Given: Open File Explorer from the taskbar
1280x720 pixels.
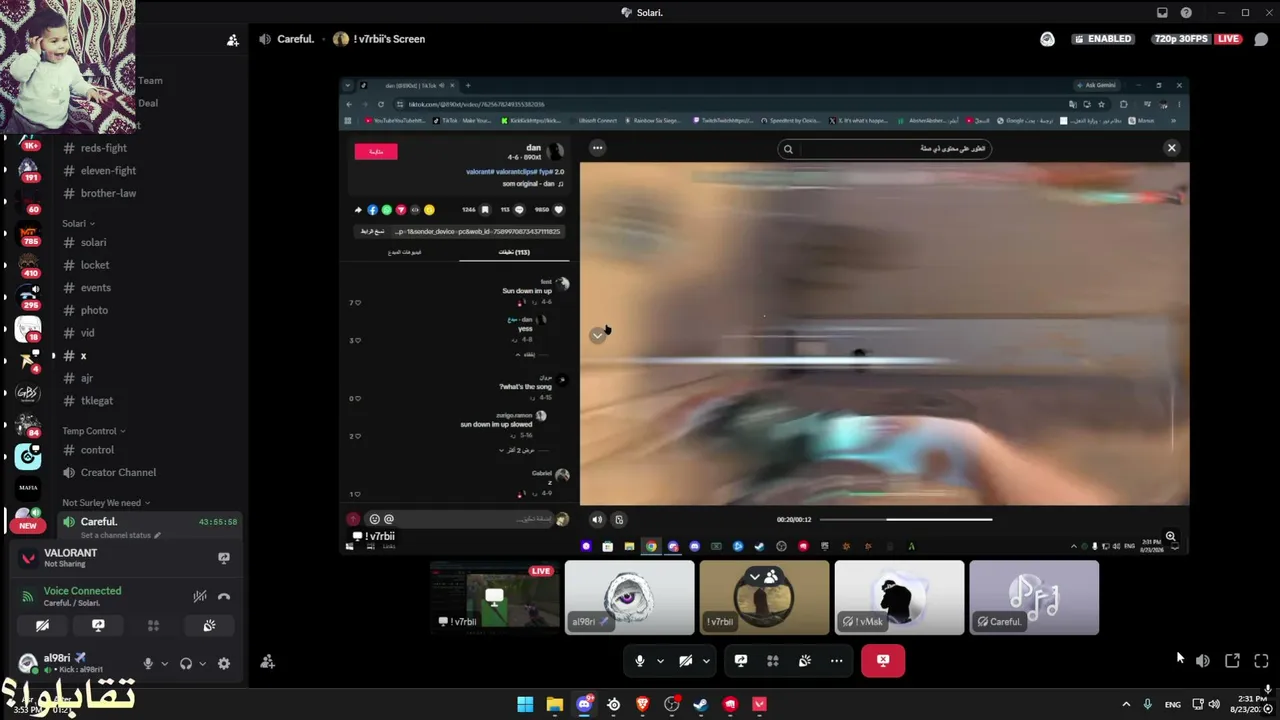Looking at the screenshot, I should click(x=554, y=704).
